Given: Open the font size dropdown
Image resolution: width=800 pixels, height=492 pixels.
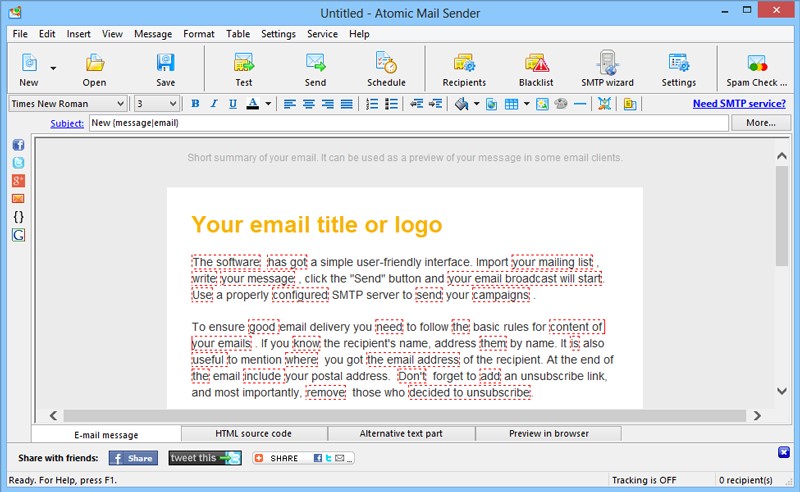Looking at the screenshot, I should click(172, 104).
